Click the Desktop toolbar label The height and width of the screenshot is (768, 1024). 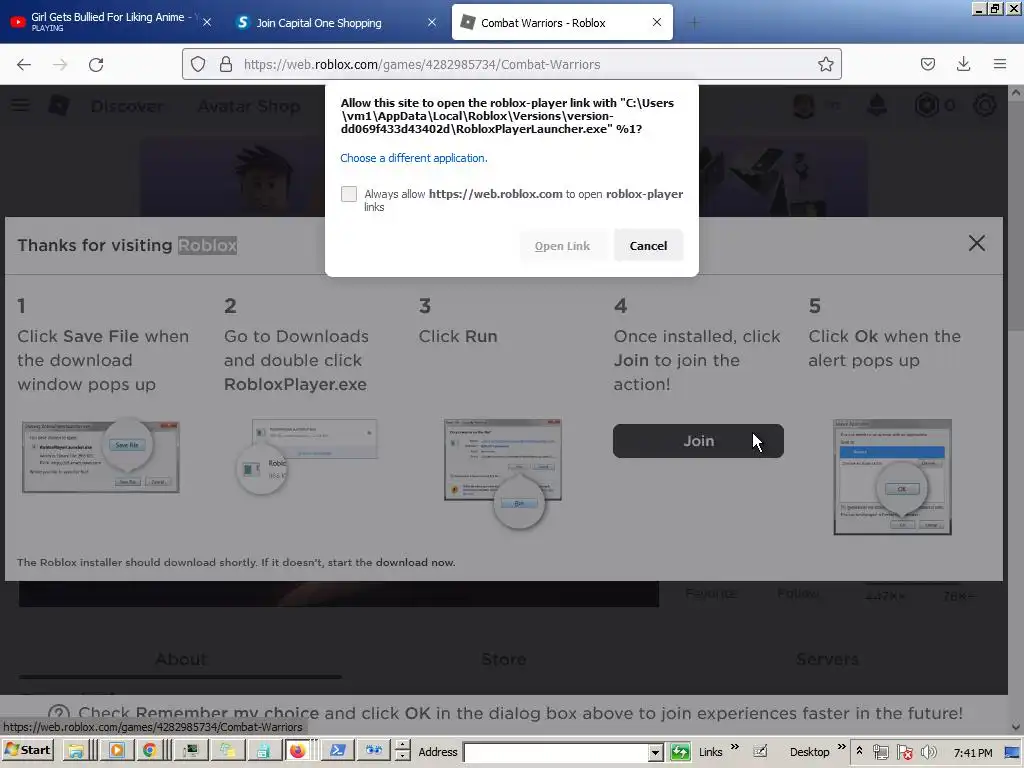(x=809, y=752)
